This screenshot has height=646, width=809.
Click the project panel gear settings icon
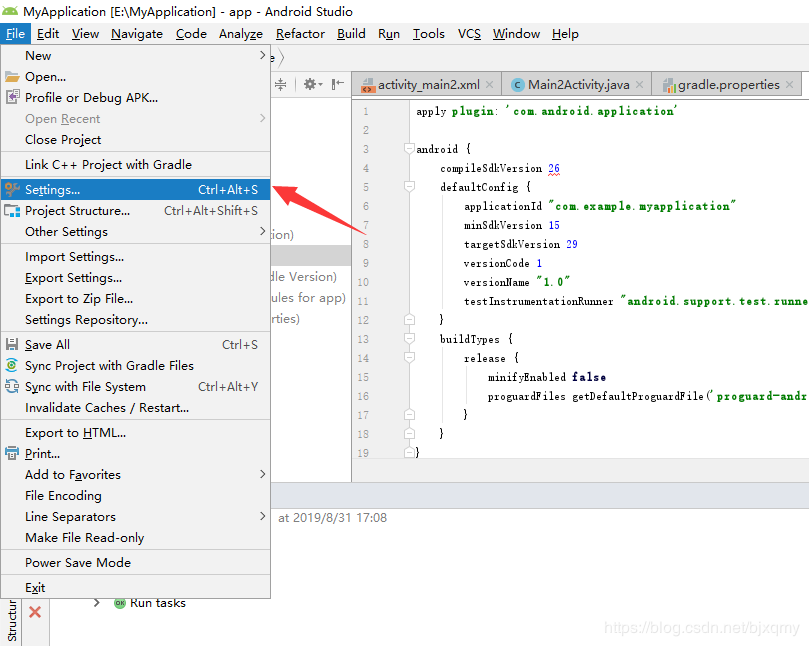[313, 84]
